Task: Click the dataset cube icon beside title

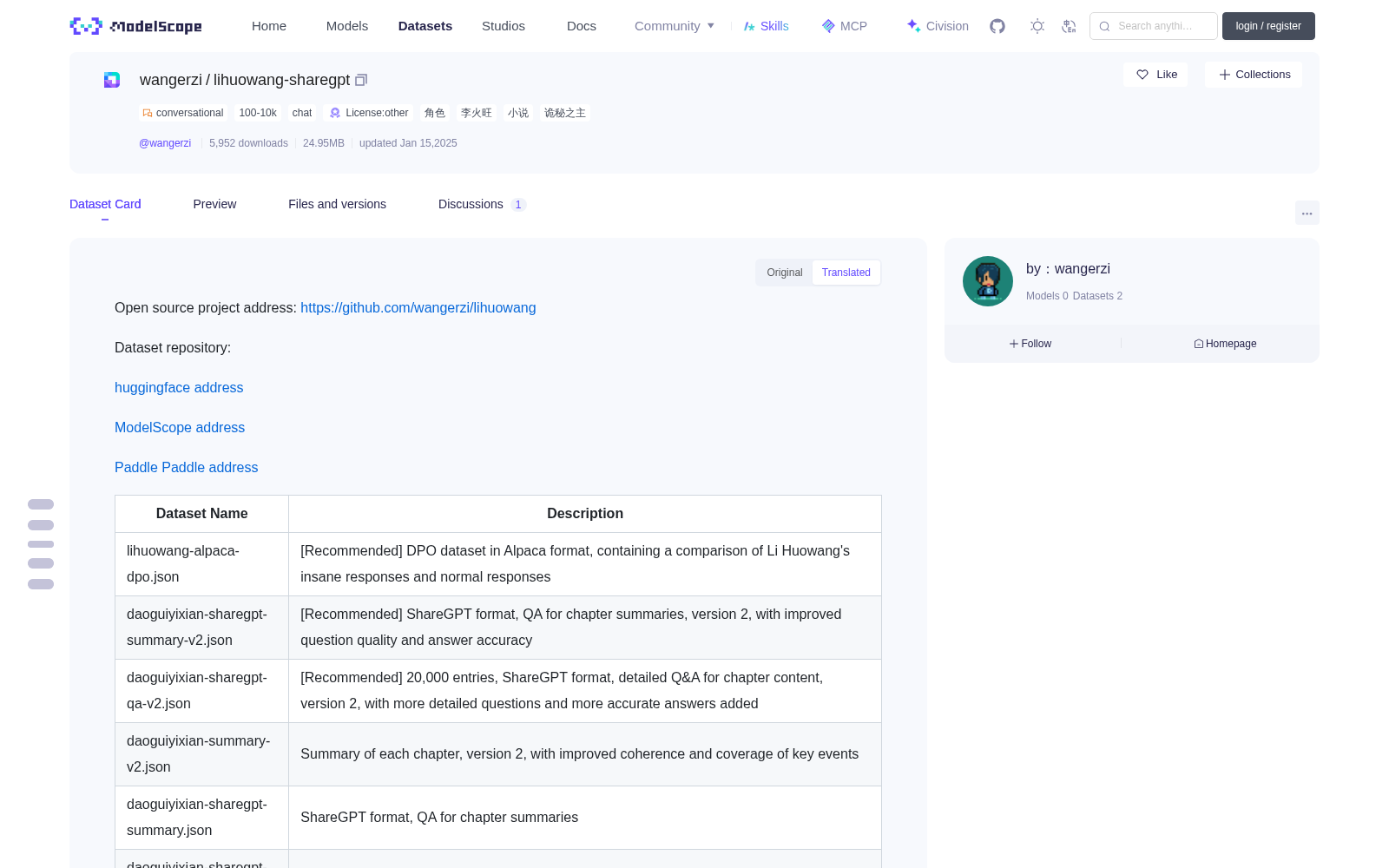Action: pyautogui.click(x=112, y=80)
